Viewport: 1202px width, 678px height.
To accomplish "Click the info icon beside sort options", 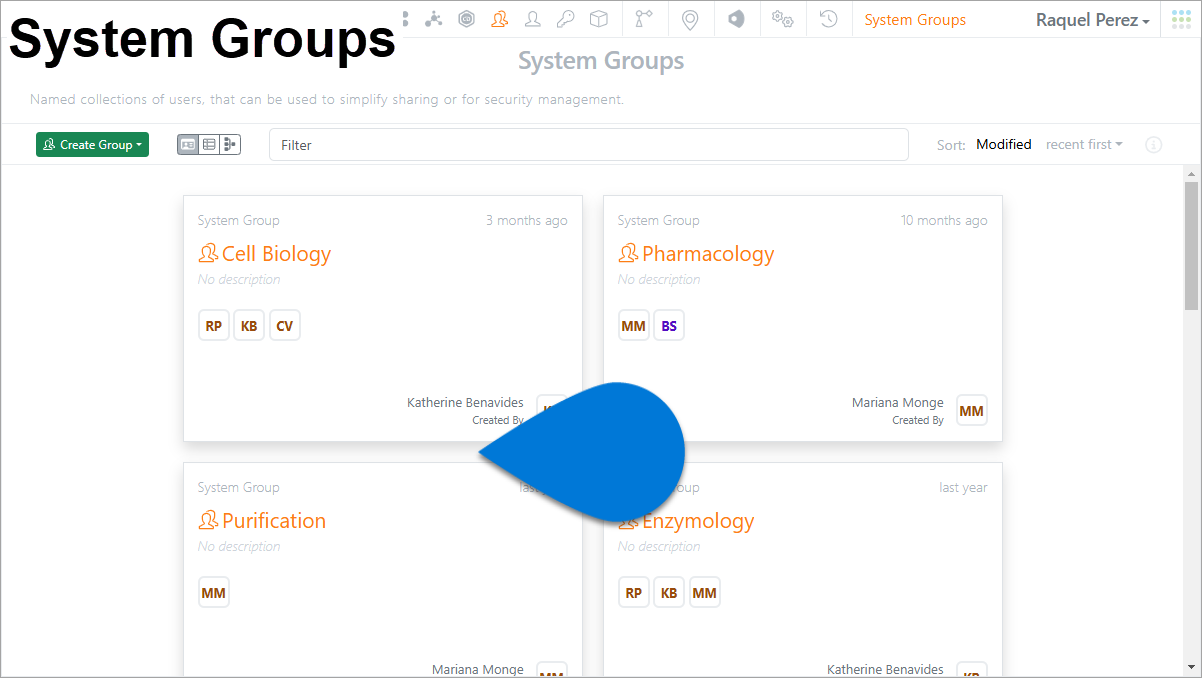I will point(1153,145).
